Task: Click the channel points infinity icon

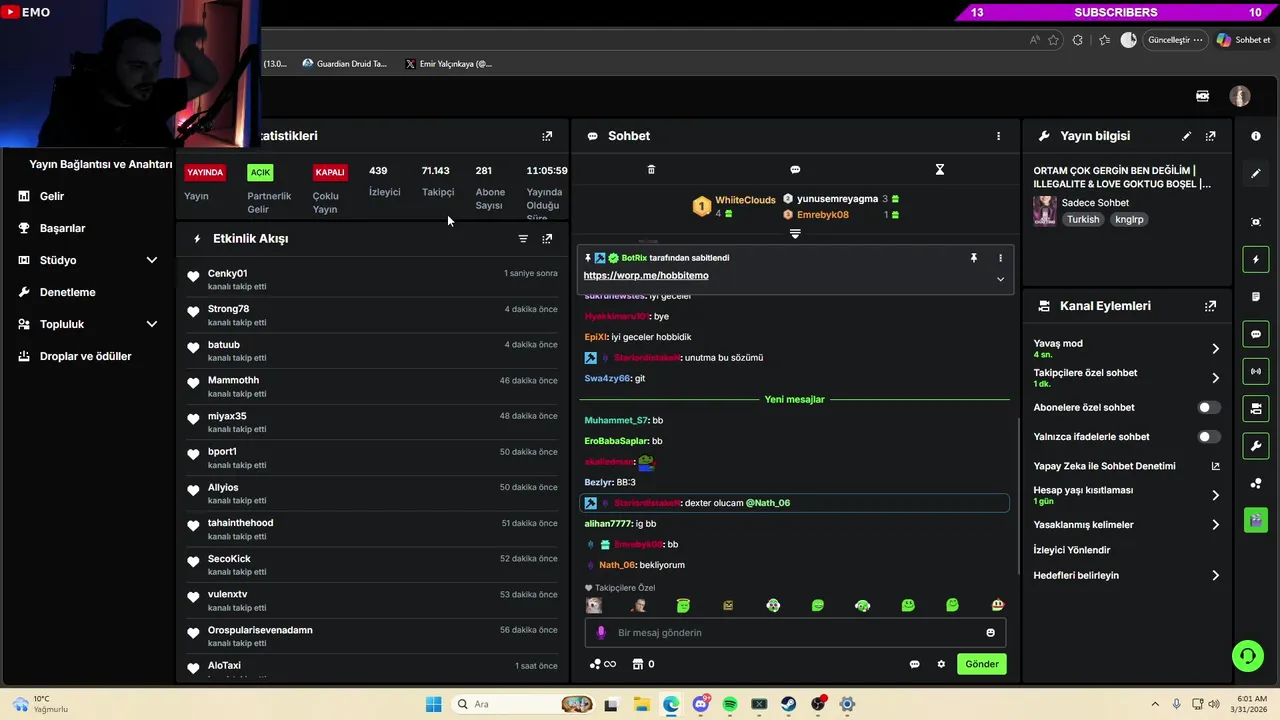Action: (603, 664)
